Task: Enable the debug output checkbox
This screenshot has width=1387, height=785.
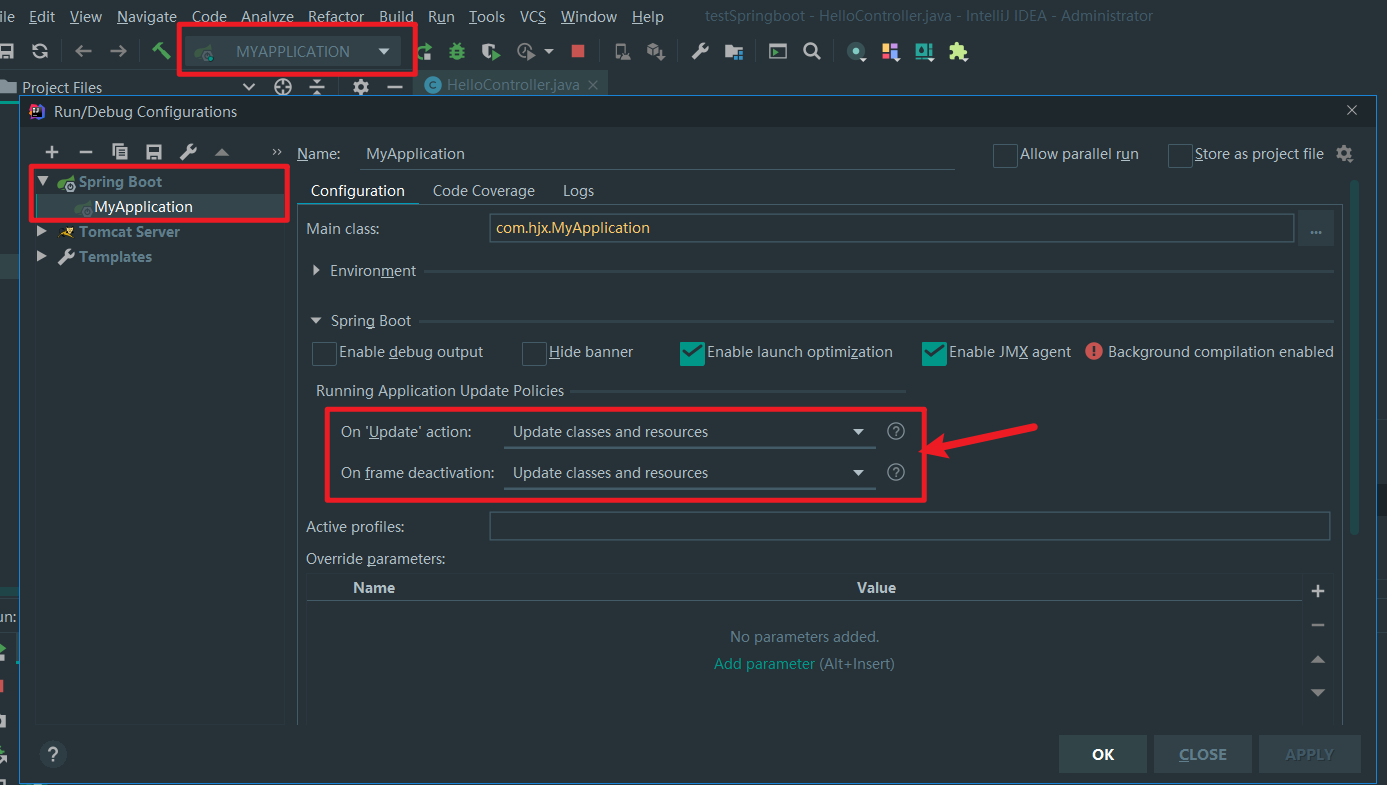Action: (x=324, y=353)
